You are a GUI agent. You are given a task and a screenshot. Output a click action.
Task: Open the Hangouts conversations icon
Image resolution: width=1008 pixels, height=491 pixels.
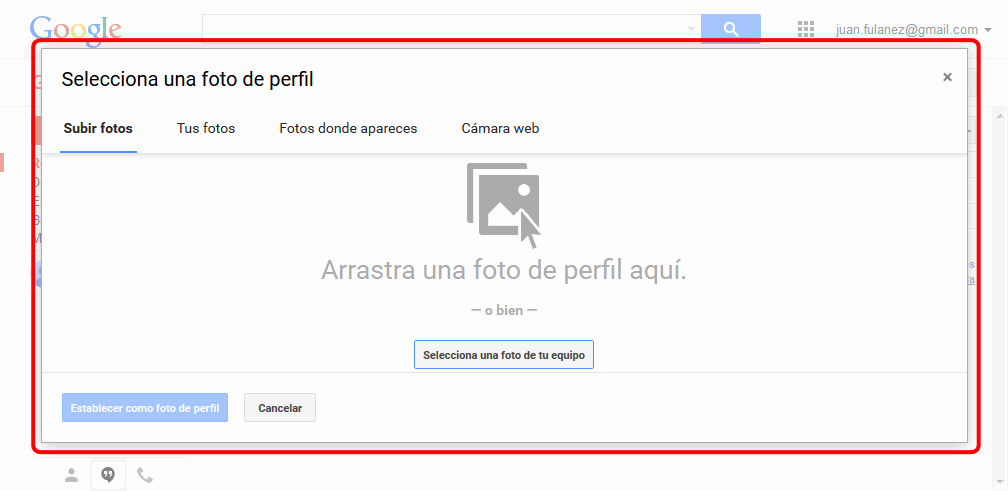[108, 475]
